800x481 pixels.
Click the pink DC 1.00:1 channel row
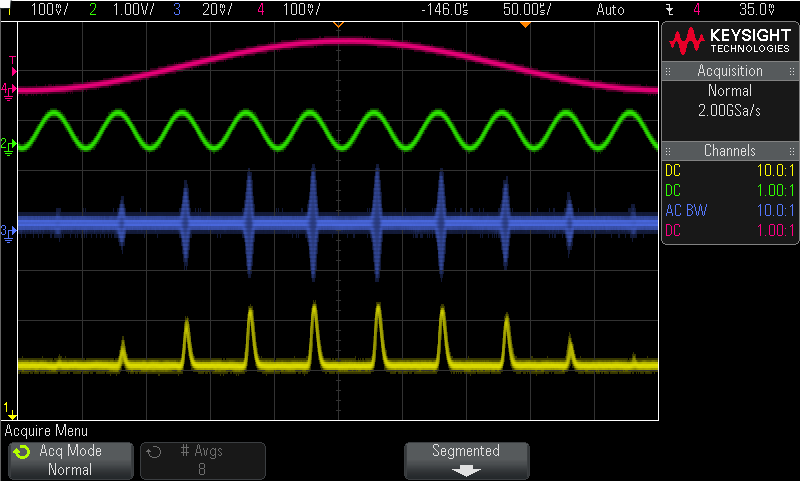click(730, 231)
